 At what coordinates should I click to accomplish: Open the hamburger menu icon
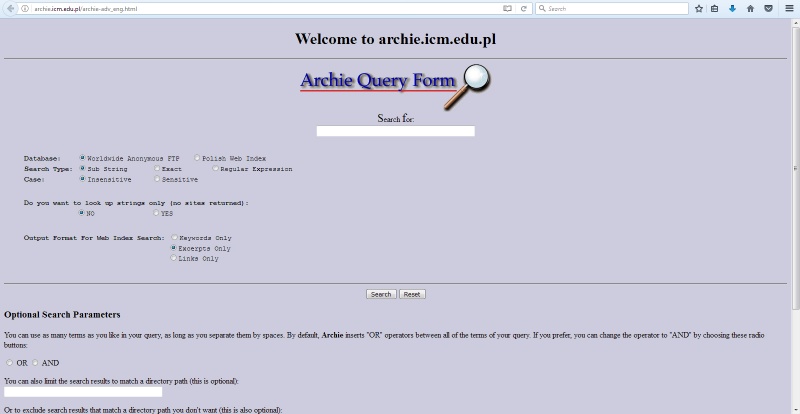pyautogui.click(x=789, y=9)
